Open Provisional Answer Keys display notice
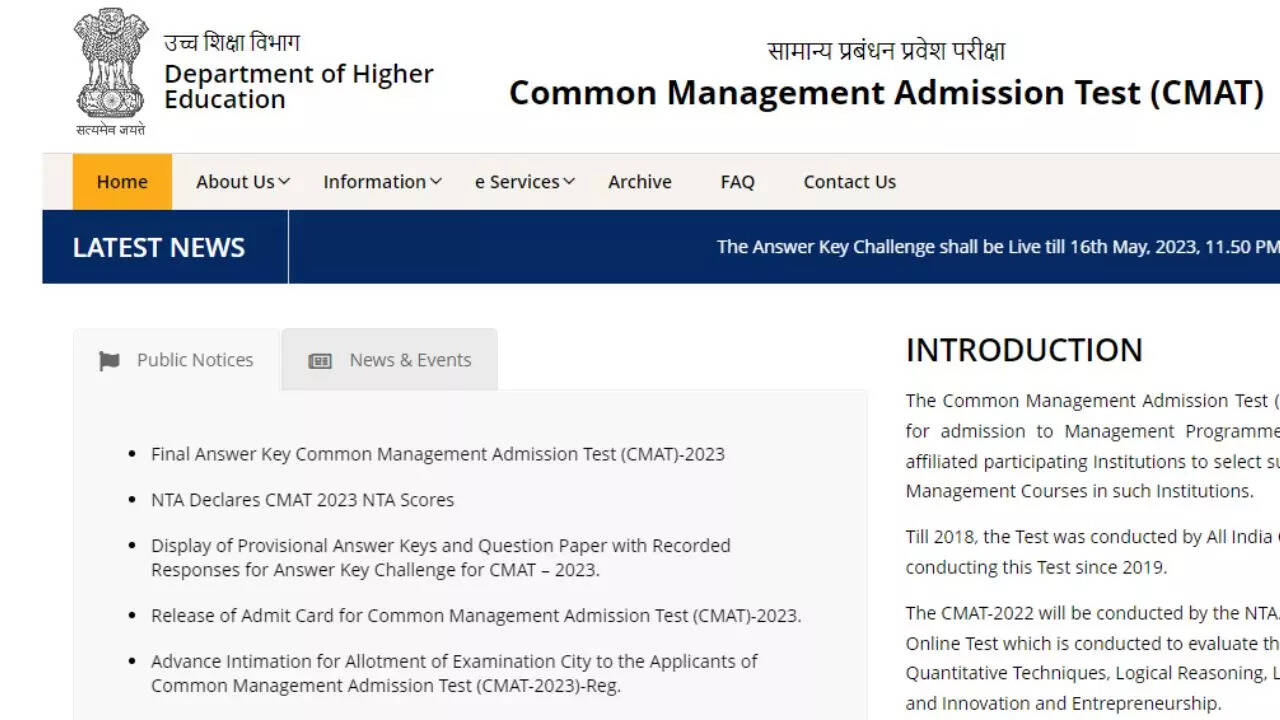The height and width of the screenshot is (720, 1280). (440, 558)
